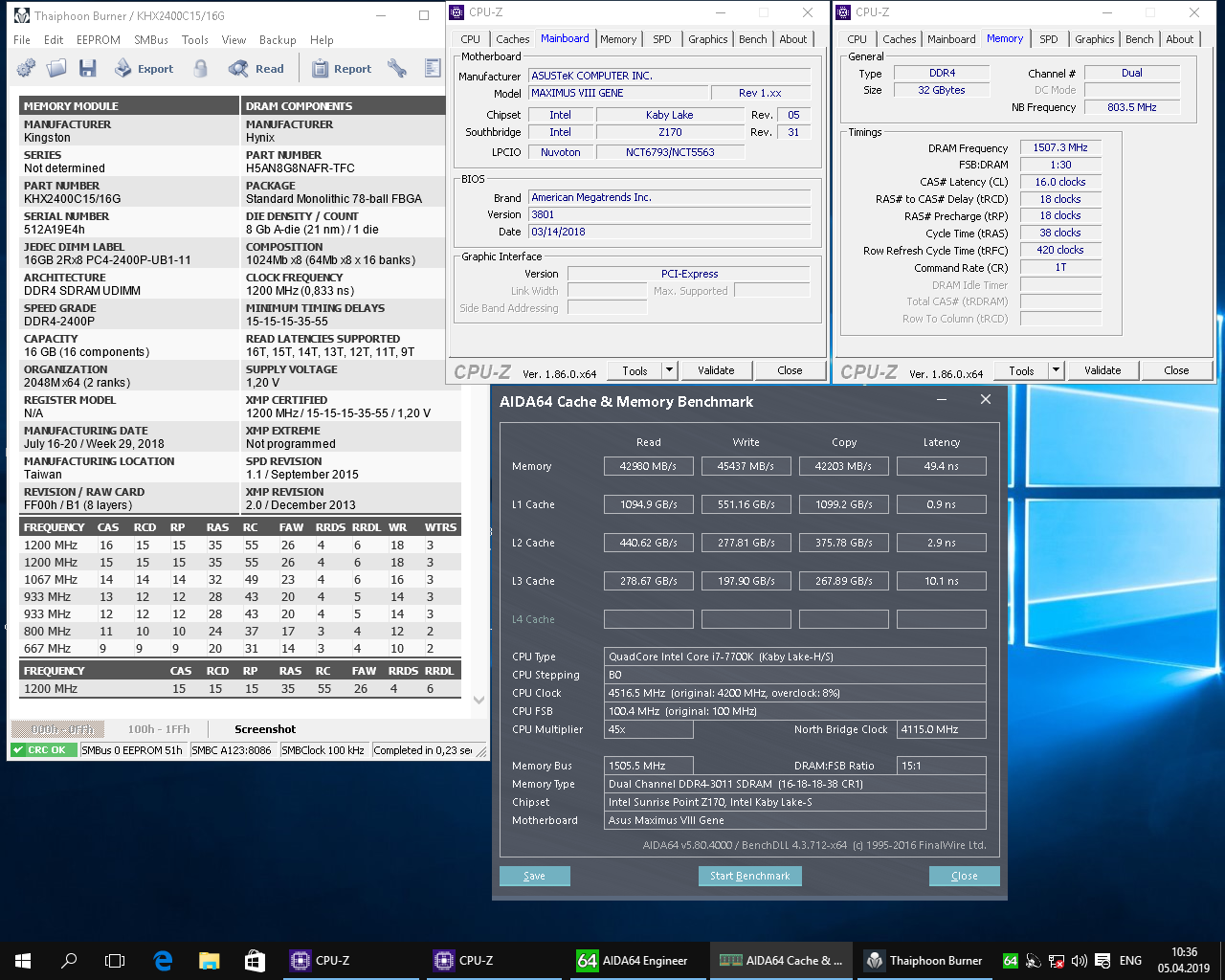Viewport: 1225px width, 980px height.
Task: Open Microsoft Edge from the taskbar
Action: click(163, 960)
